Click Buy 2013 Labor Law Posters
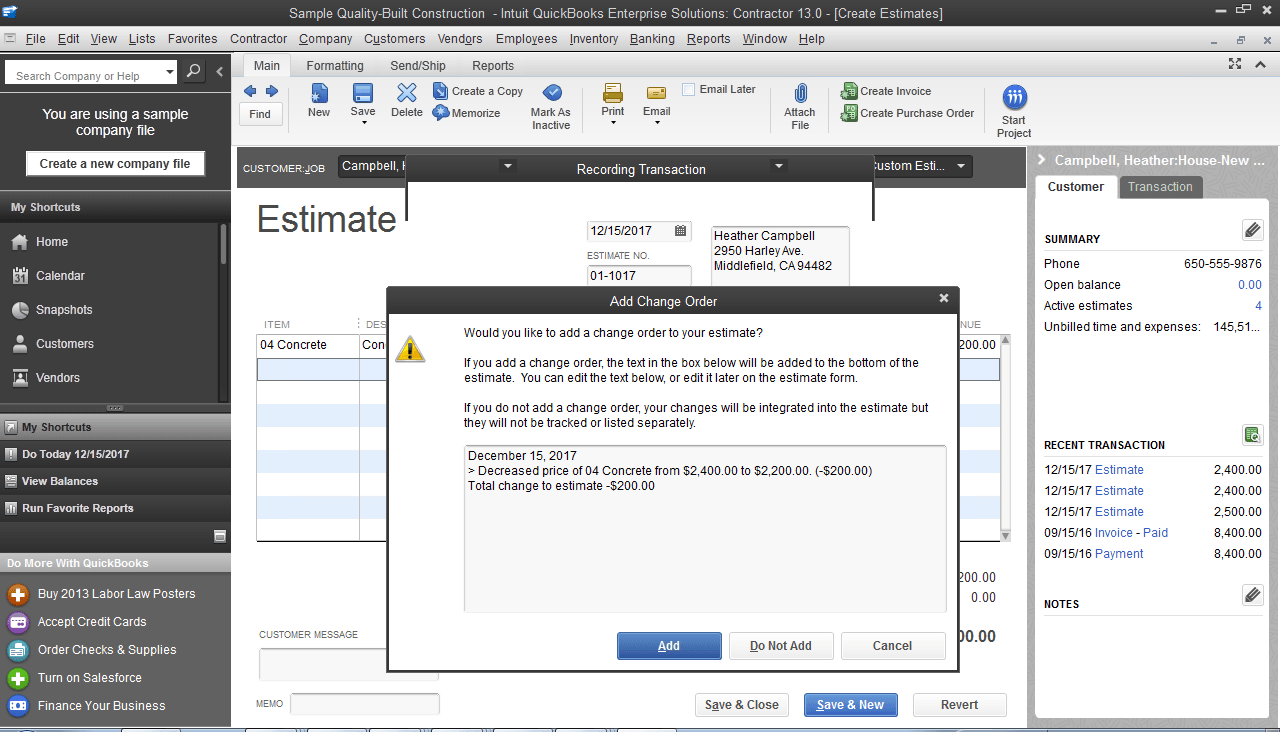 pos(116,594)
